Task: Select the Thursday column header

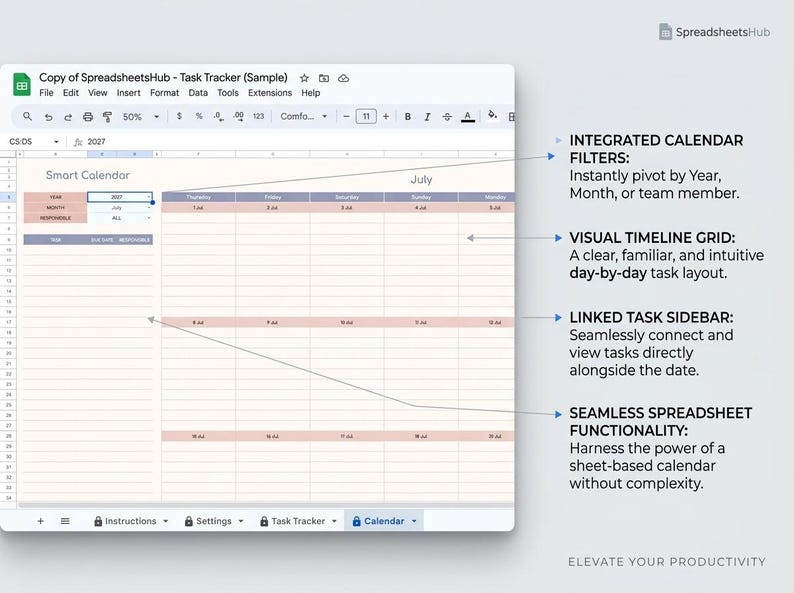Action: click(198, 197)
